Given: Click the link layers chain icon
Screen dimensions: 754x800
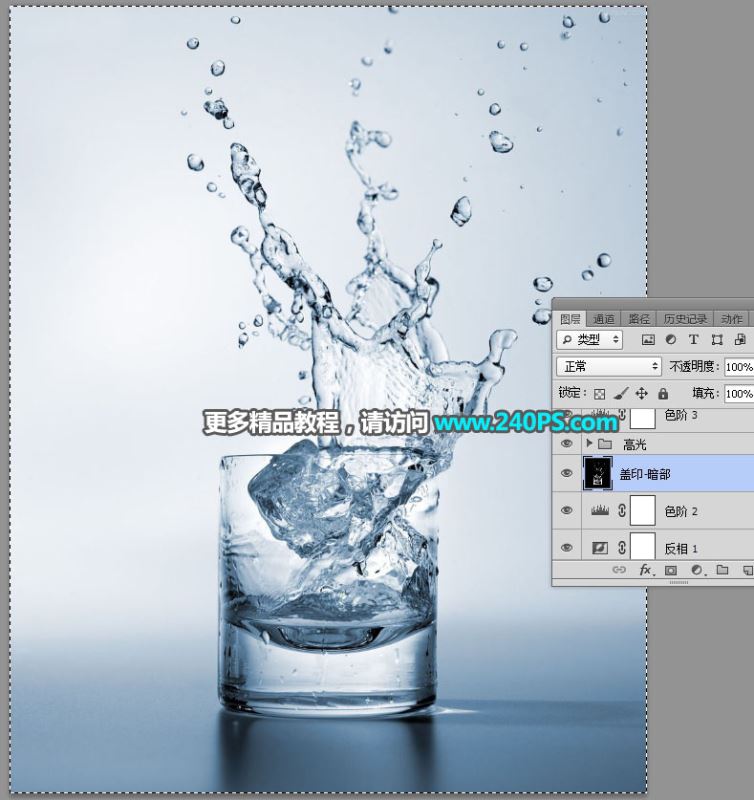Looking at the screenshot, I should click(619, 570).
